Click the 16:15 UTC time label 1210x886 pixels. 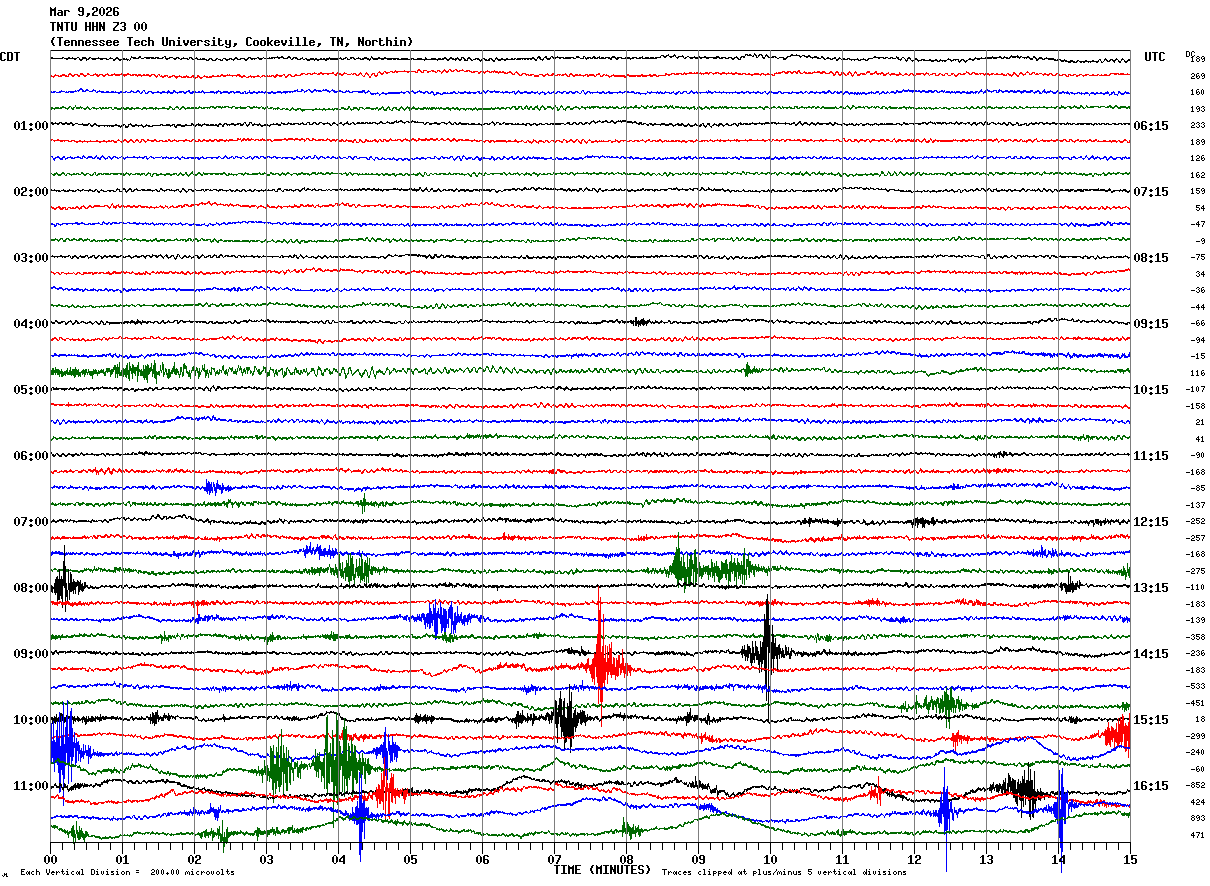[1150, 786]
